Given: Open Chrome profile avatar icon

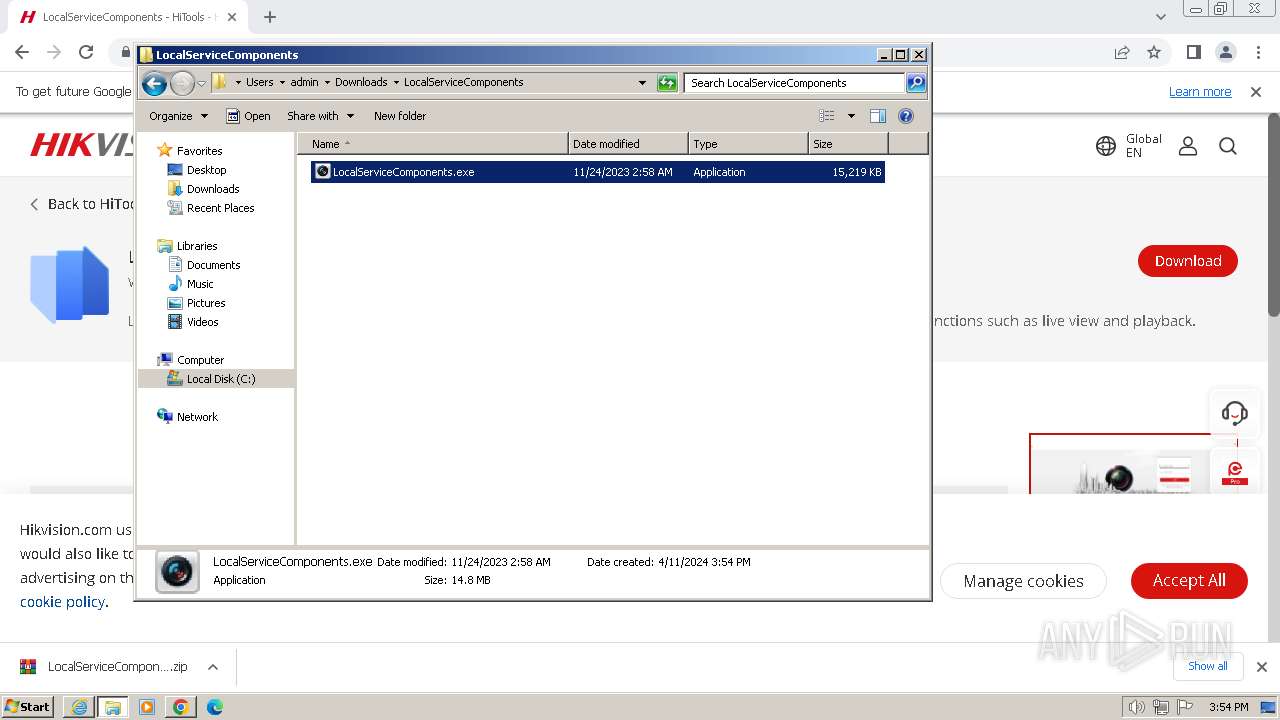Looking at the screenshot, I should 1225,52.
